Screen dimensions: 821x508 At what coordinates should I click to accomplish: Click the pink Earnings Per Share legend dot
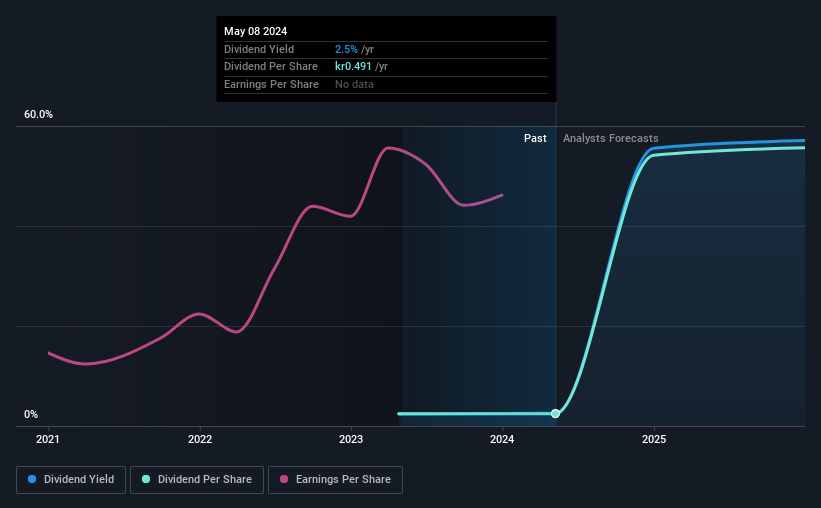tap(284, 479)
